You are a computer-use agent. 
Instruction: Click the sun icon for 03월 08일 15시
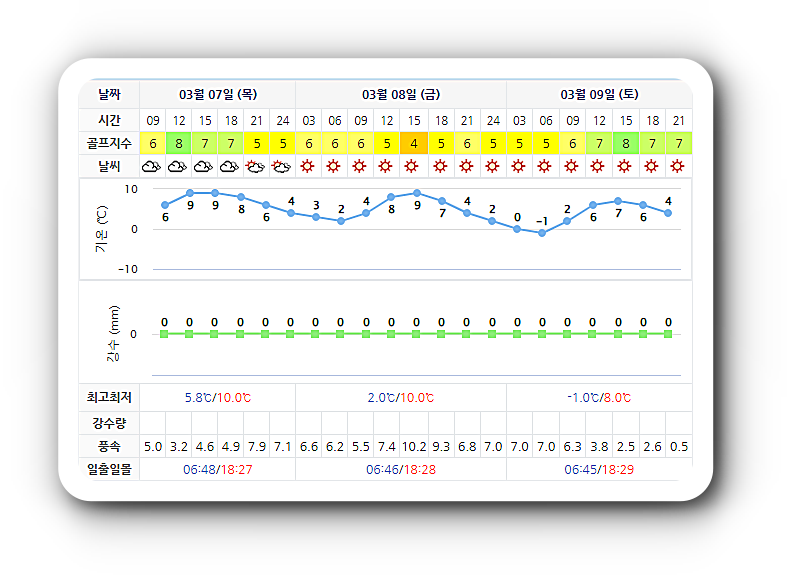coord(412,166)
